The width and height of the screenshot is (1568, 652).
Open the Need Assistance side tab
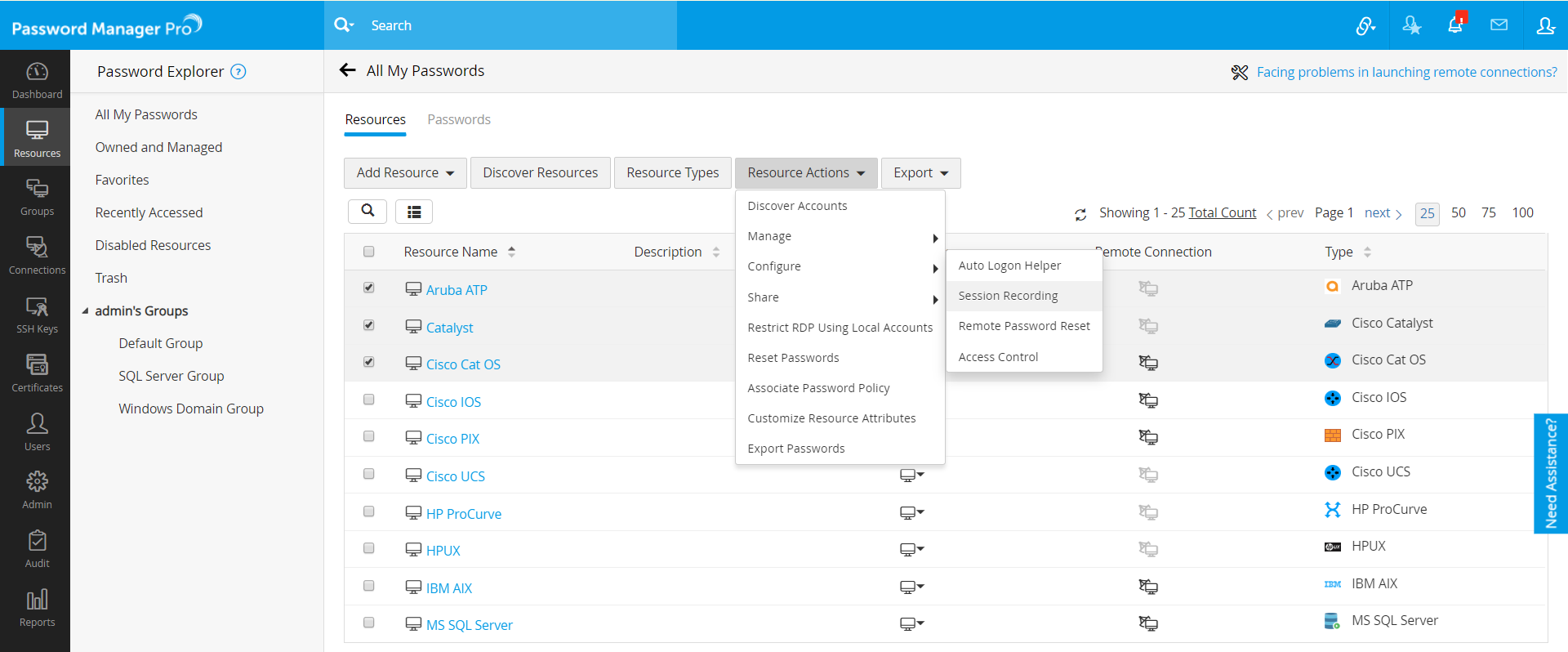[x=1551, y=473]
